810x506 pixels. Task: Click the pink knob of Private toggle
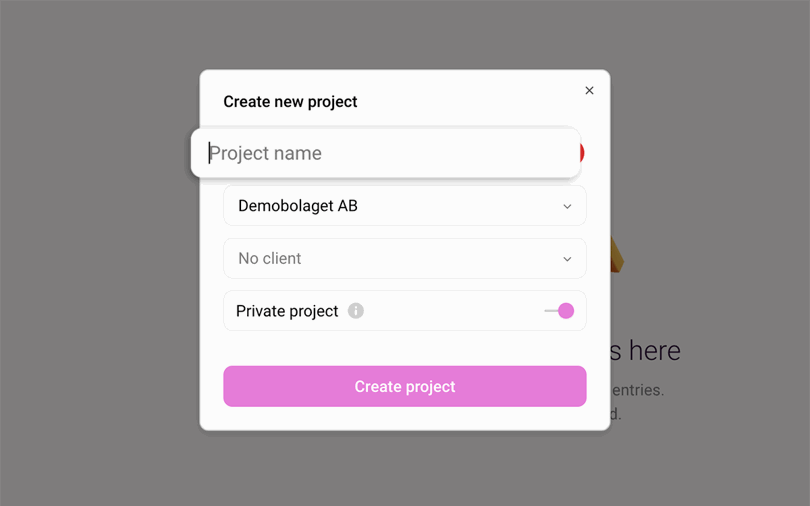pos(566,311)
